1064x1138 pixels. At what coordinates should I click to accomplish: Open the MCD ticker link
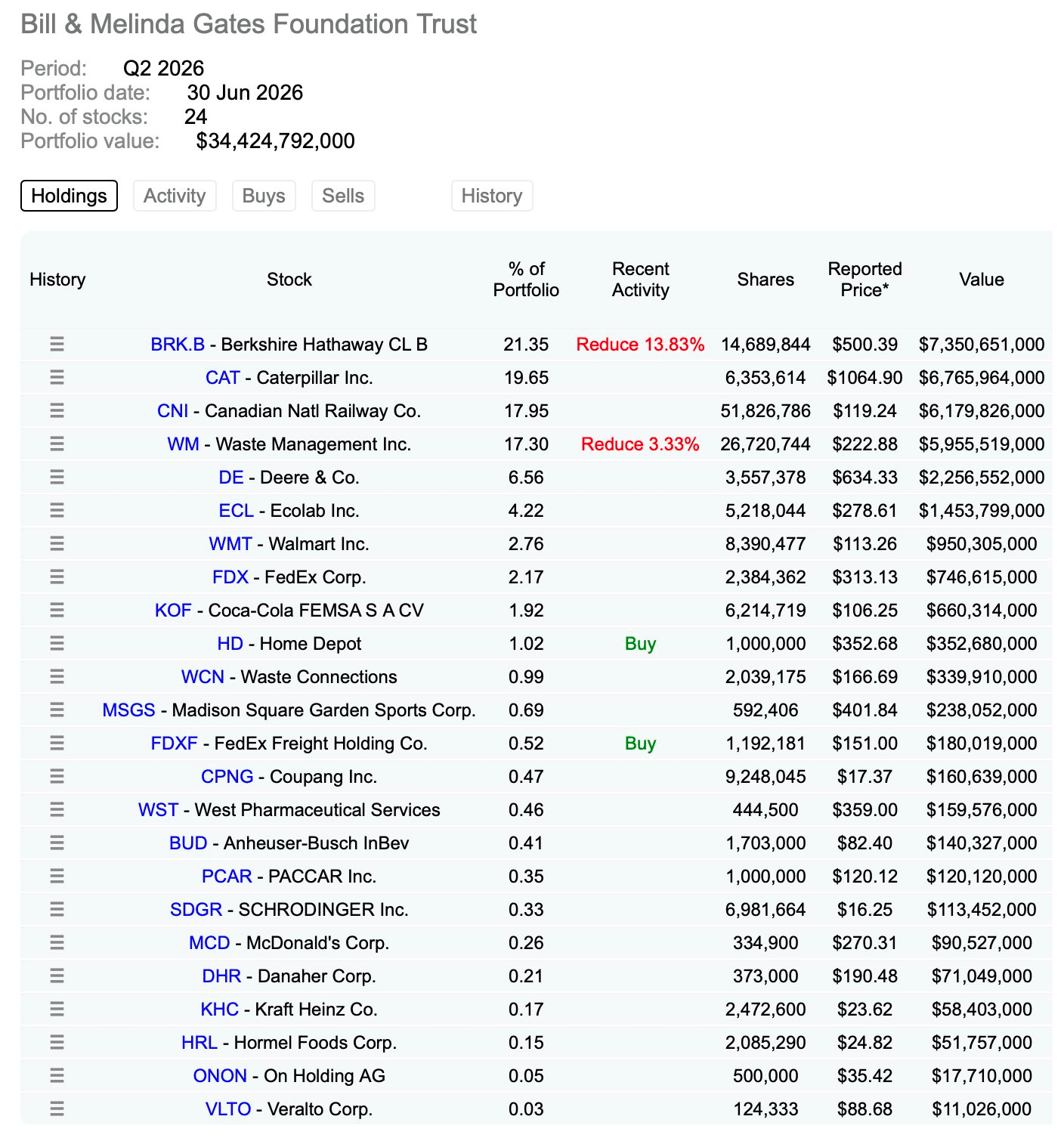pyautogui.click(x=209, y=943)
